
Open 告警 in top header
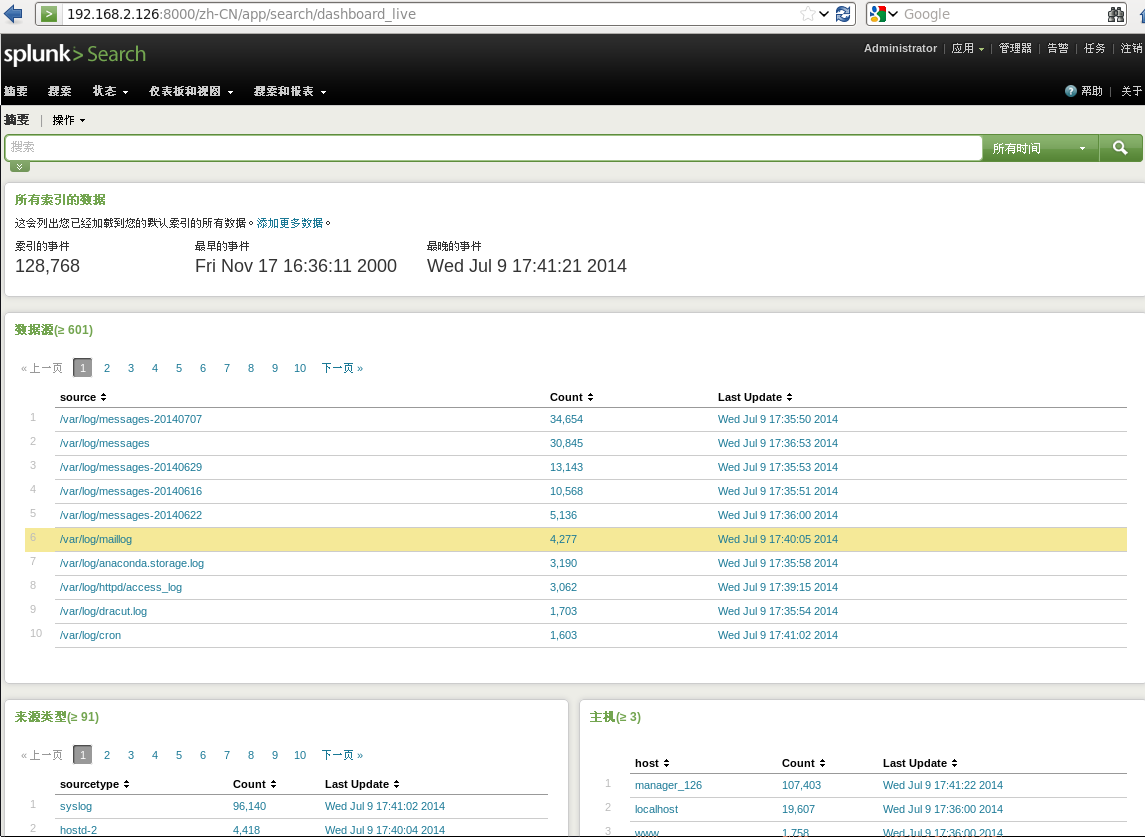1057,48
